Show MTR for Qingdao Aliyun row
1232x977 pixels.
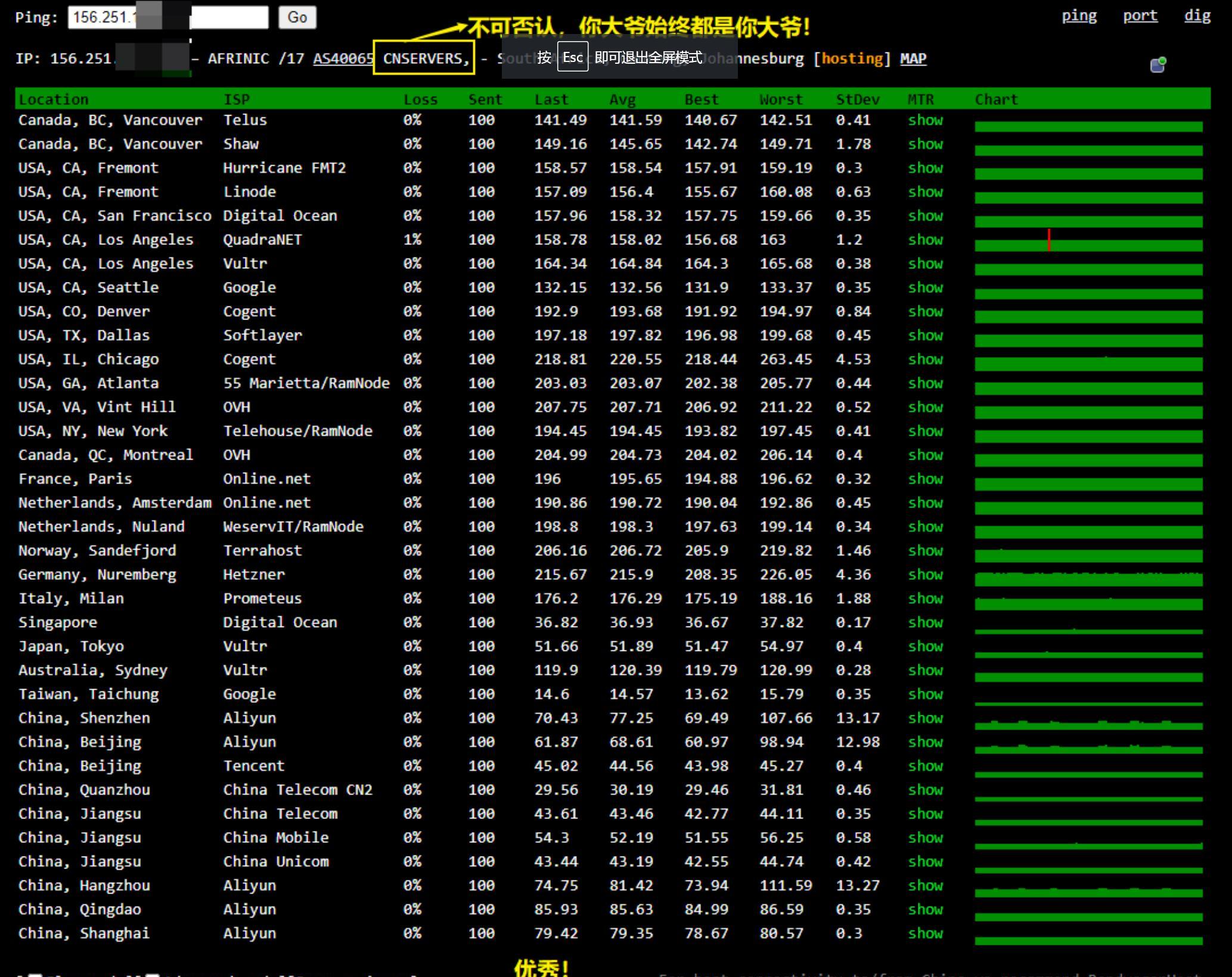coord(925,908)
